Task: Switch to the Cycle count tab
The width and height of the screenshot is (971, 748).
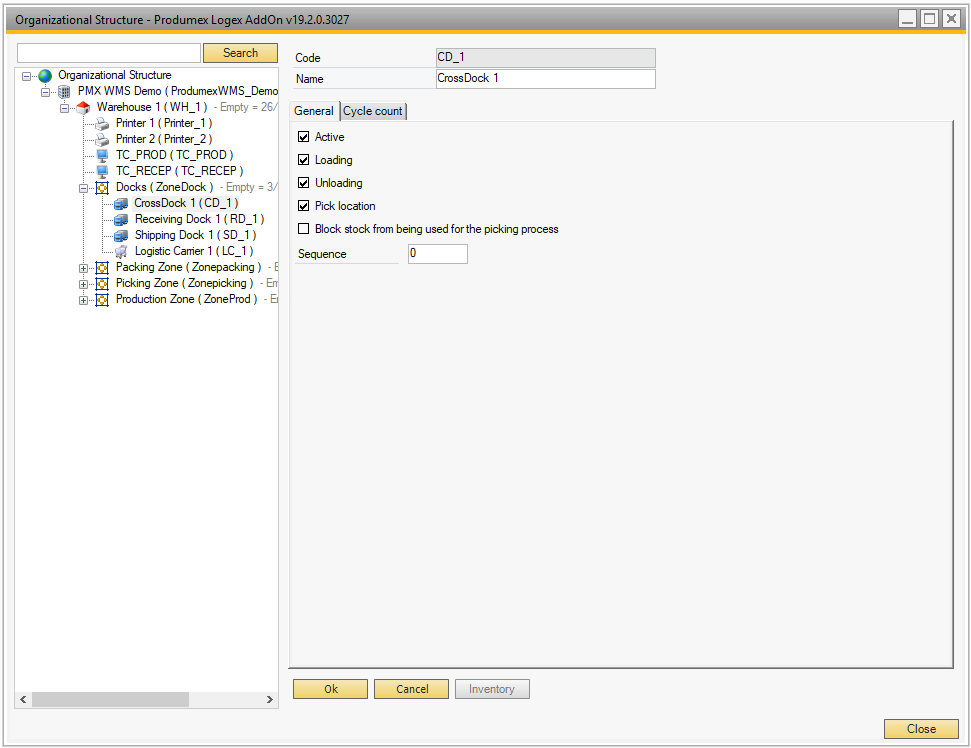Action: pos(373,111)
